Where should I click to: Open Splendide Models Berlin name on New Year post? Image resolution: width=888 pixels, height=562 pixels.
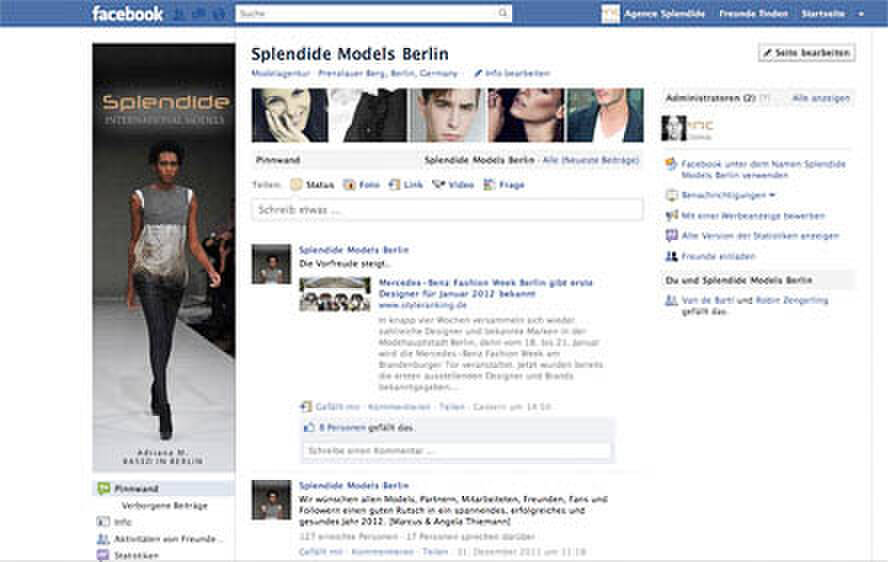click(353, 486)
